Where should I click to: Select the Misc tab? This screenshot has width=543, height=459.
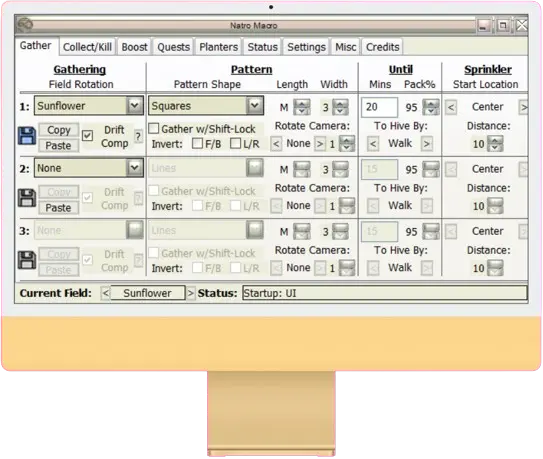pyautogui.click(x=346, y=47)
